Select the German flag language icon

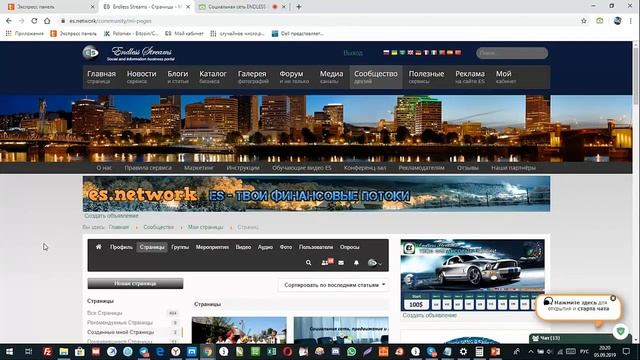pos(418,53)
